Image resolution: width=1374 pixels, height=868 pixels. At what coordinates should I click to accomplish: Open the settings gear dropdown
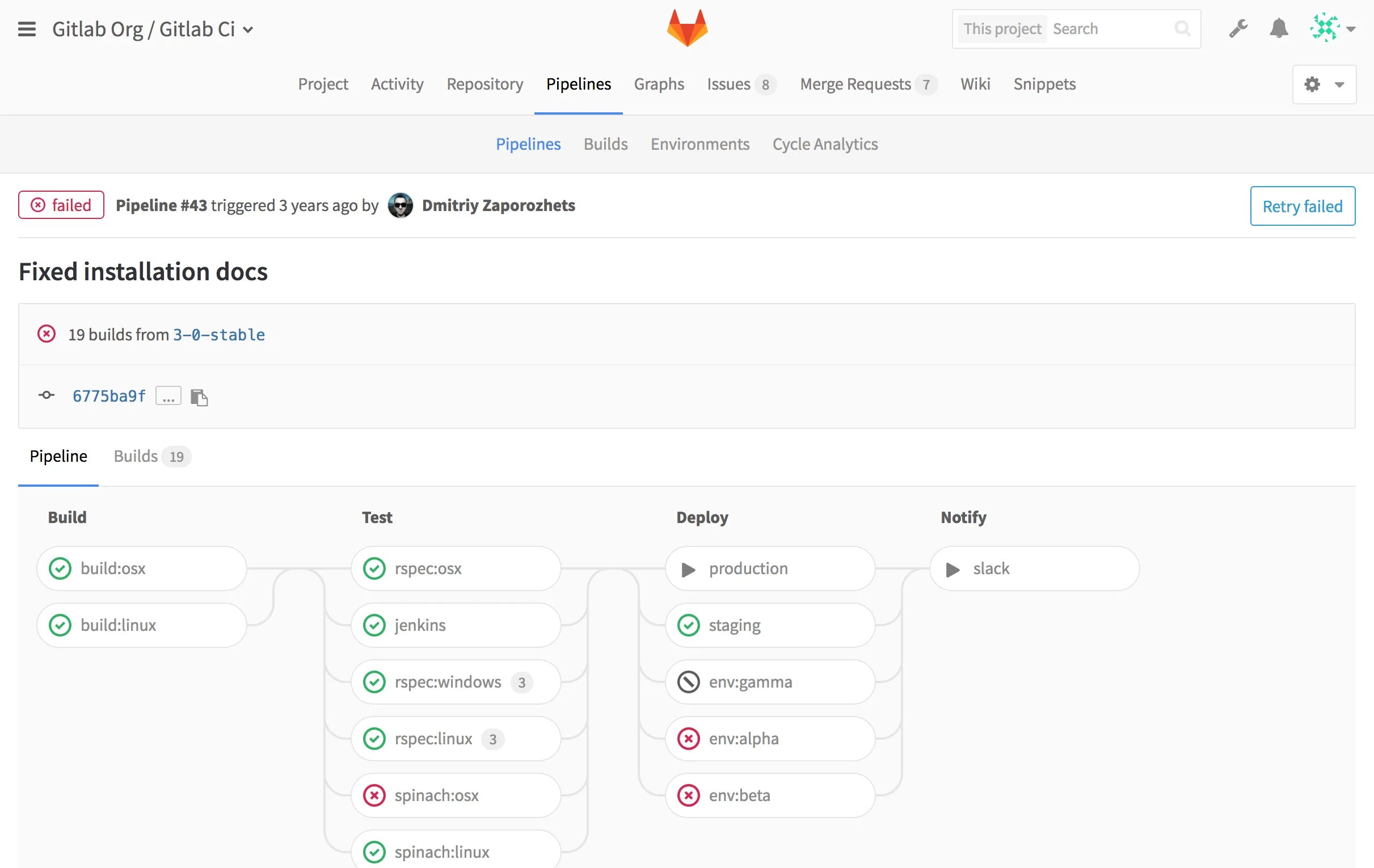coord(1322,84)
